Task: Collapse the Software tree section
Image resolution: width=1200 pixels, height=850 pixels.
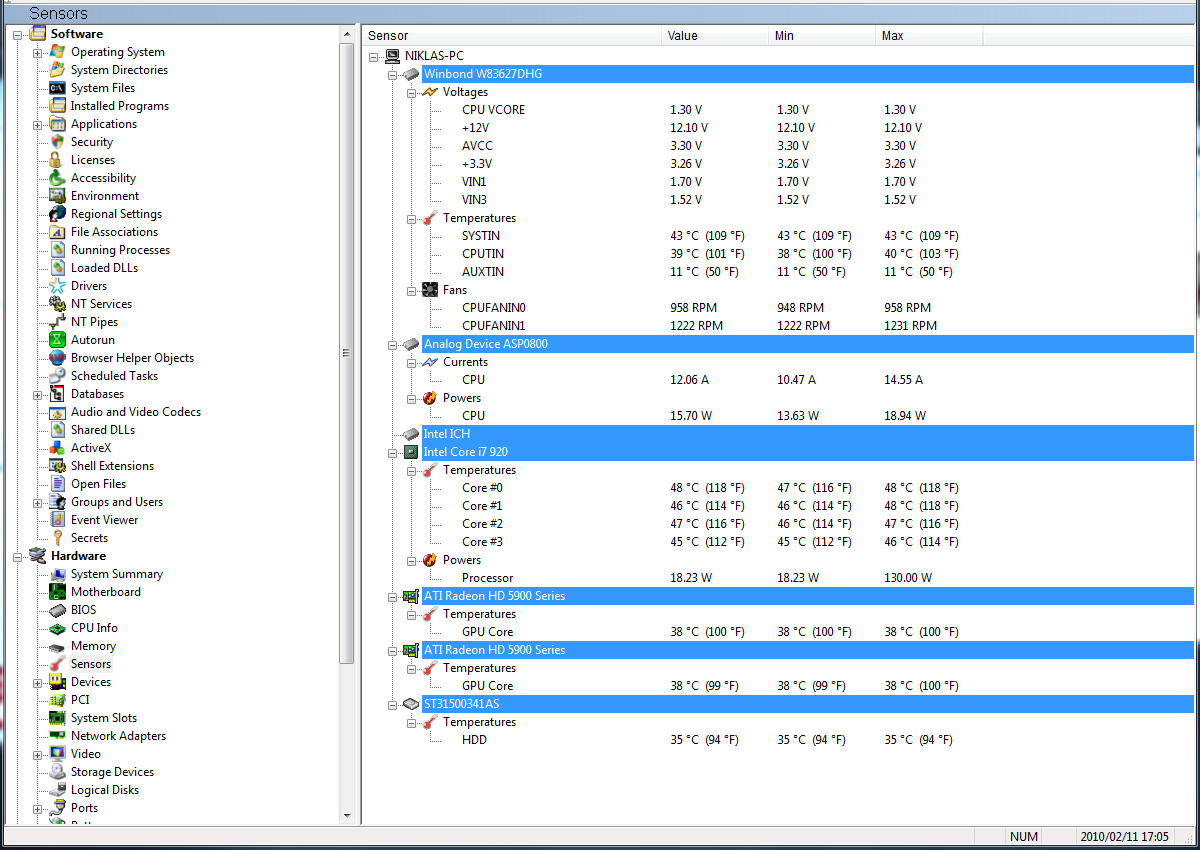Action: [18, 34]
